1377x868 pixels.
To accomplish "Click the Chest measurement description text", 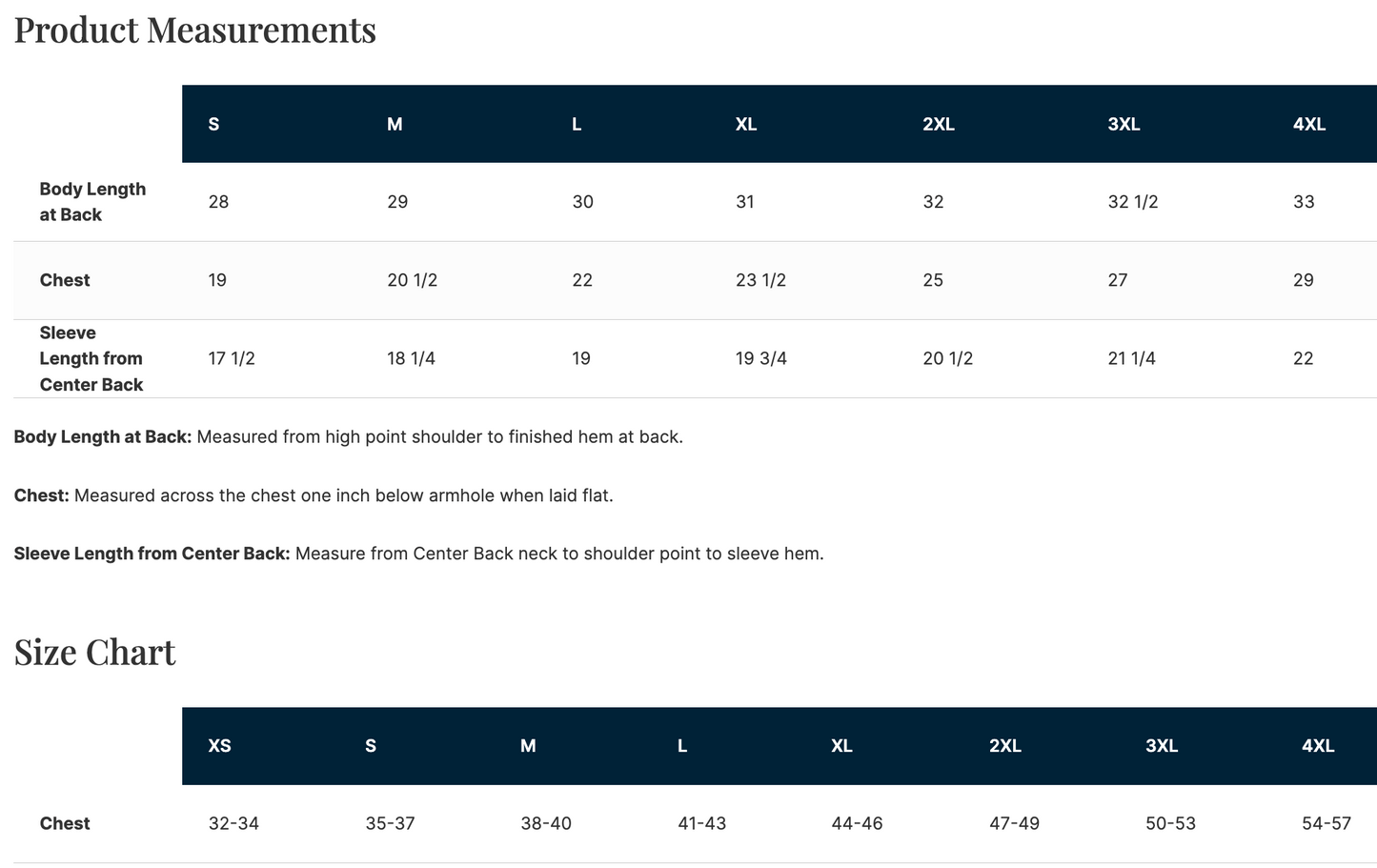I will [x=343, y=495].
